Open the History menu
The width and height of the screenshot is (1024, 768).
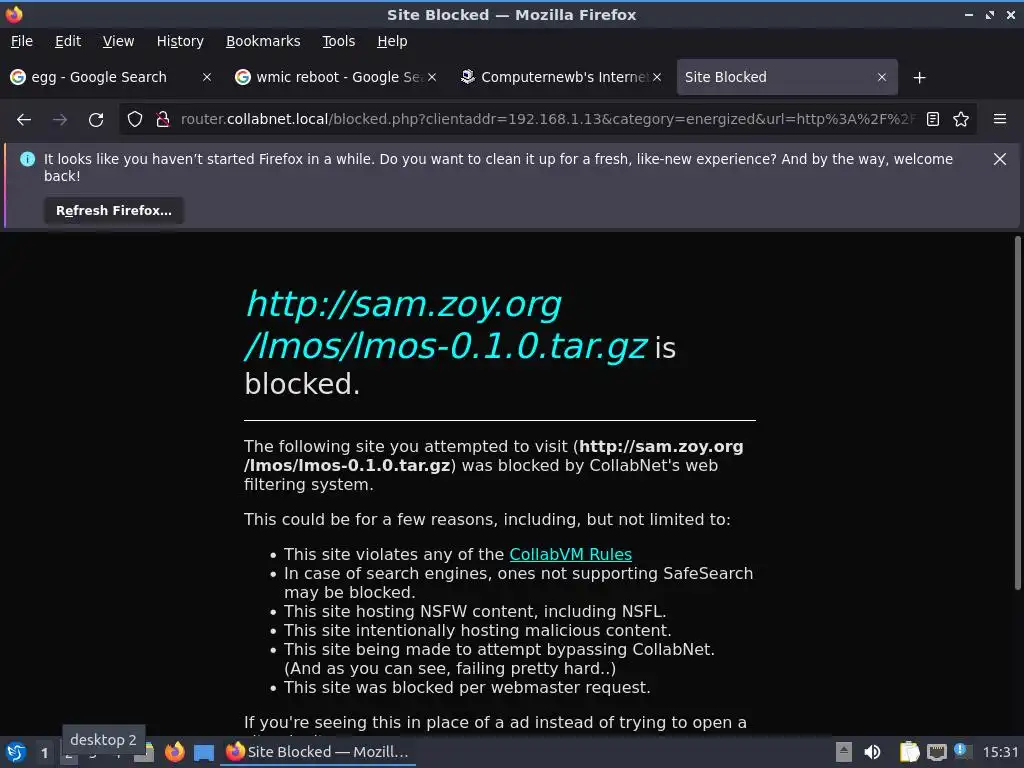180,41
